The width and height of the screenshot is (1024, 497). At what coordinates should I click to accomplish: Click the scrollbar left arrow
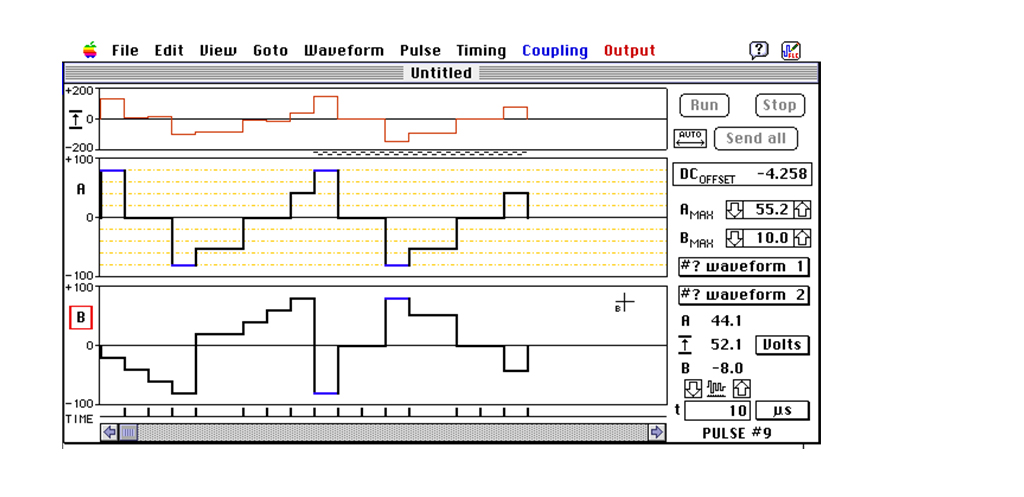(109, 432)
